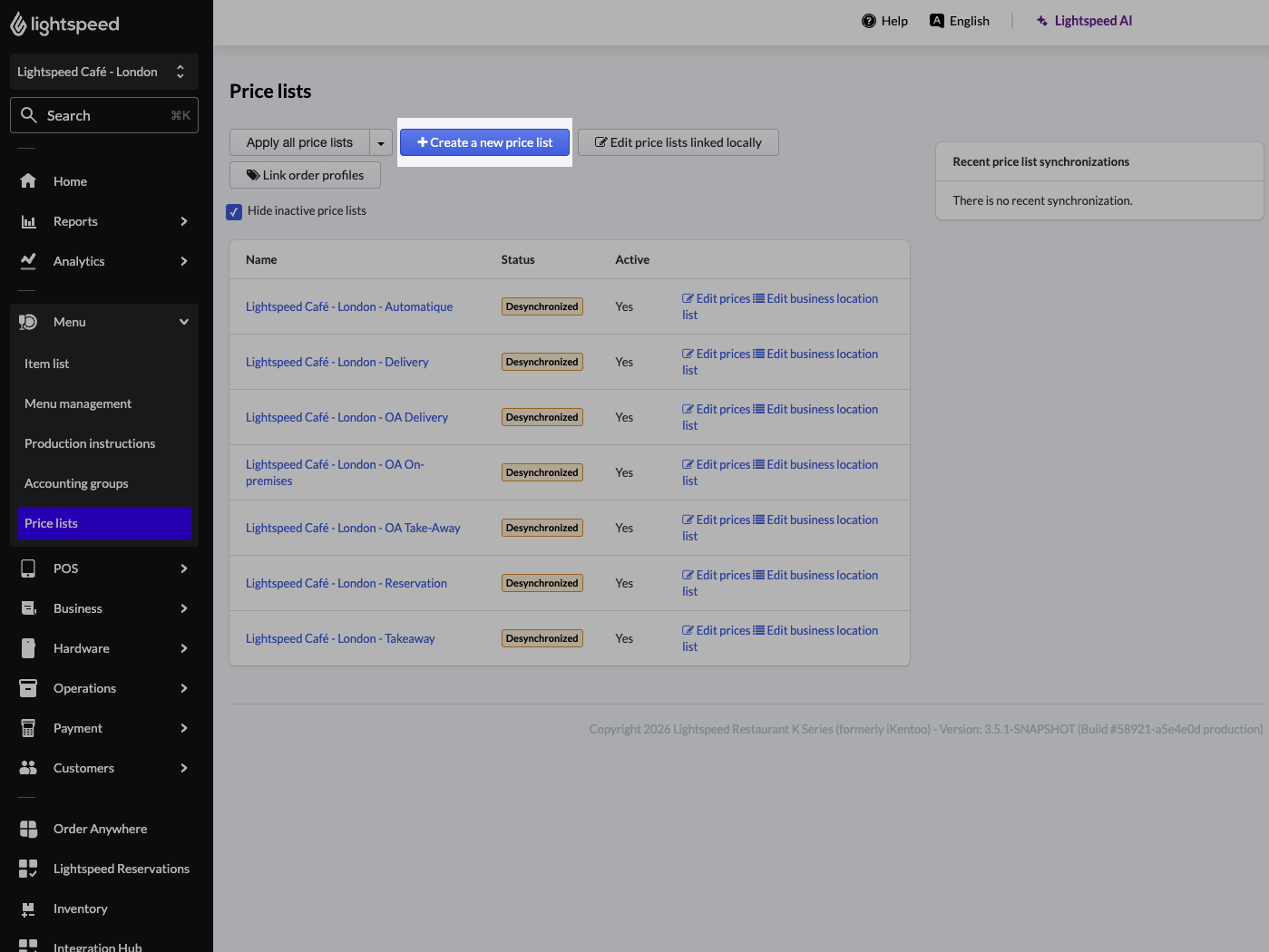Image resolution: width=1269 pixels, height=952 pixels.
Task: Click the sidebar Search field
Action: pos(104,115)
